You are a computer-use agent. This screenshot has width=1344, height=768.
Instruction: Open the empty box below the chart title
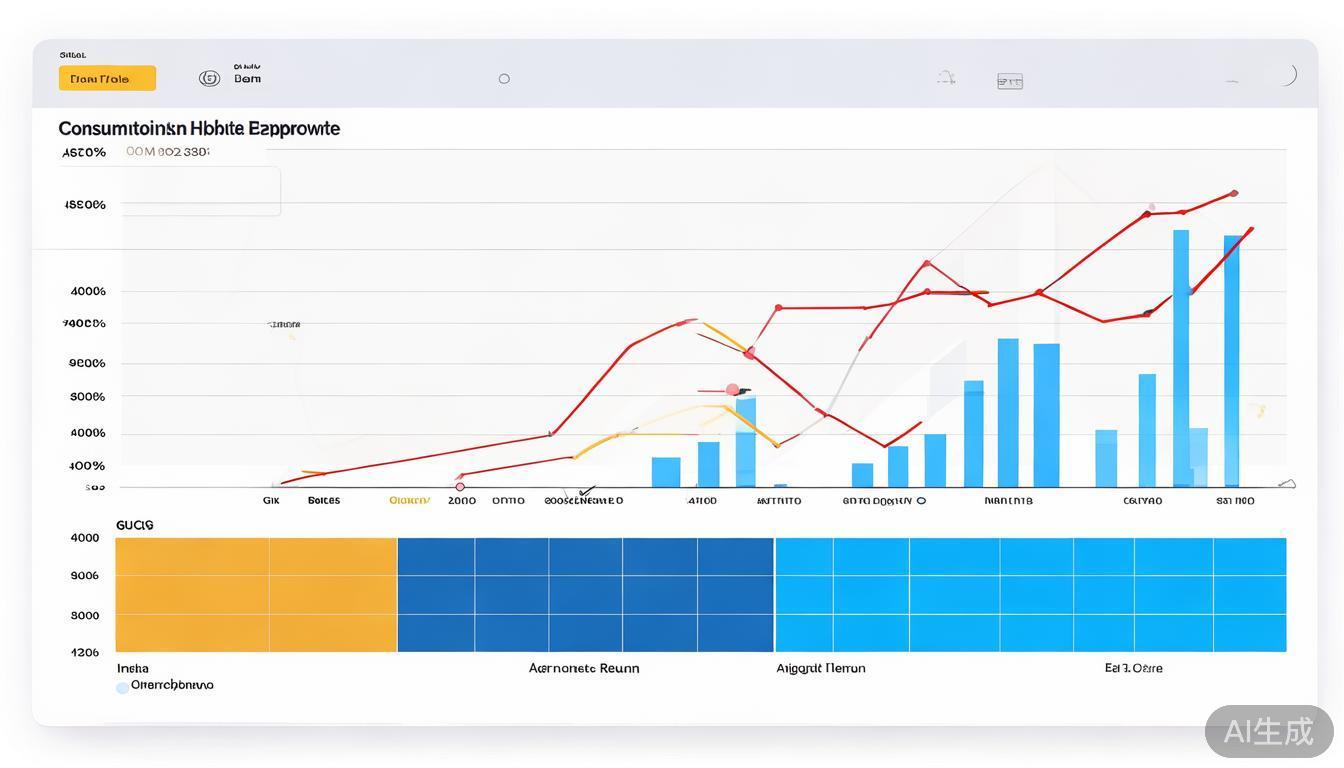(200, 191)
